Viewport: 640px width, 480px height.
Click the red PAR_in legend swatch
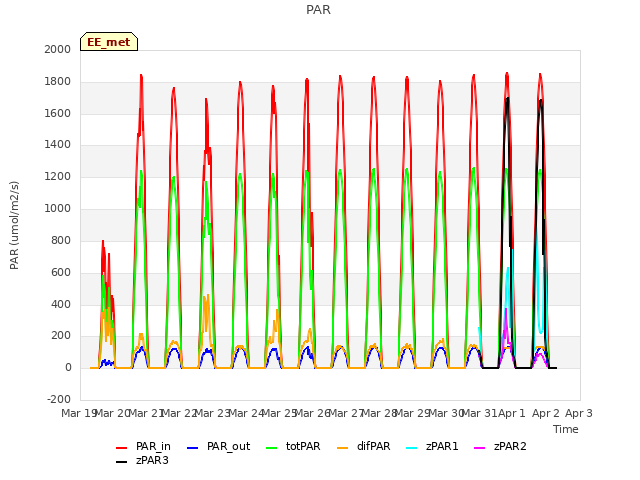122,448
